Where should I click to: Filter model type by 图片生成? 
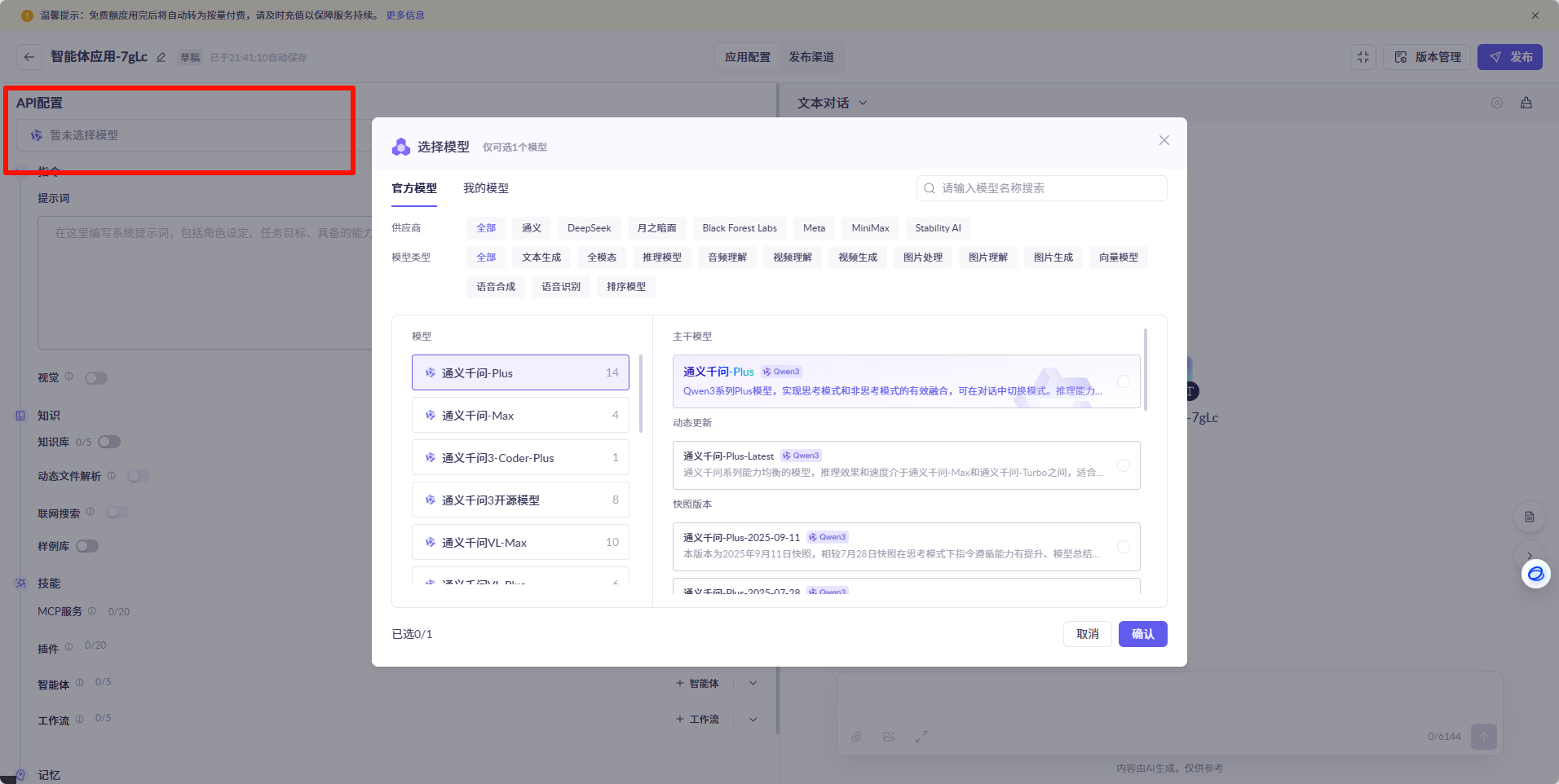point(1053,258)
